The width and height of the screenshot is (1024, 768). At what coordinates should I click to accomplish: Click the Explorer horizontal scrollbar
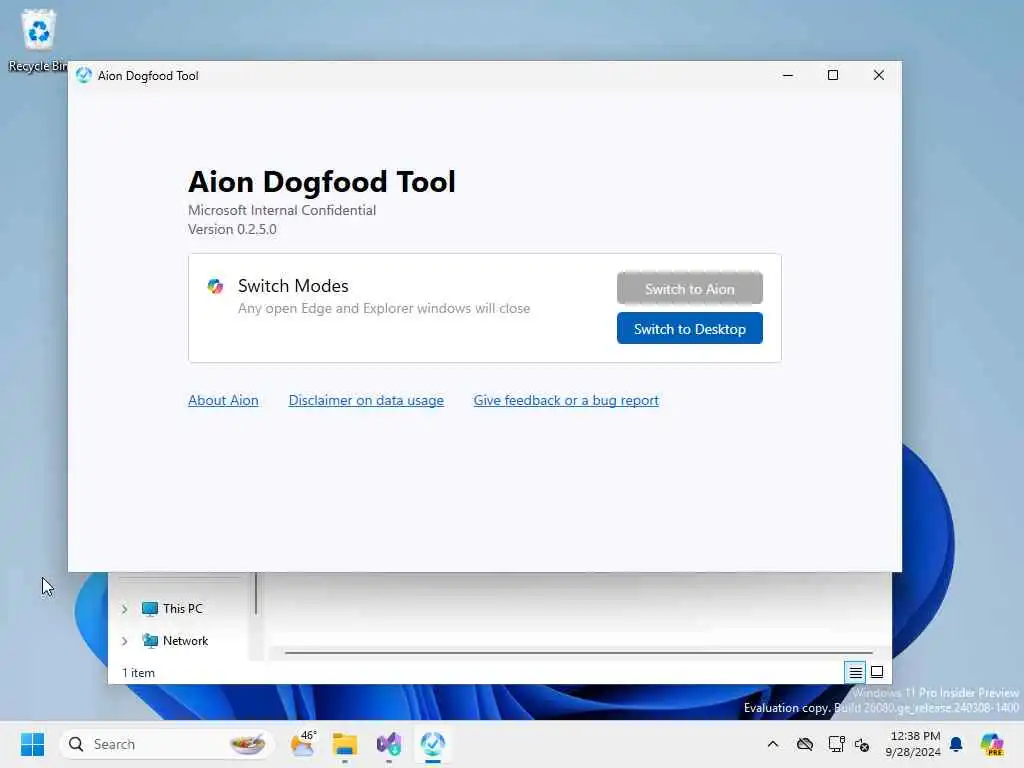[579, 652]
